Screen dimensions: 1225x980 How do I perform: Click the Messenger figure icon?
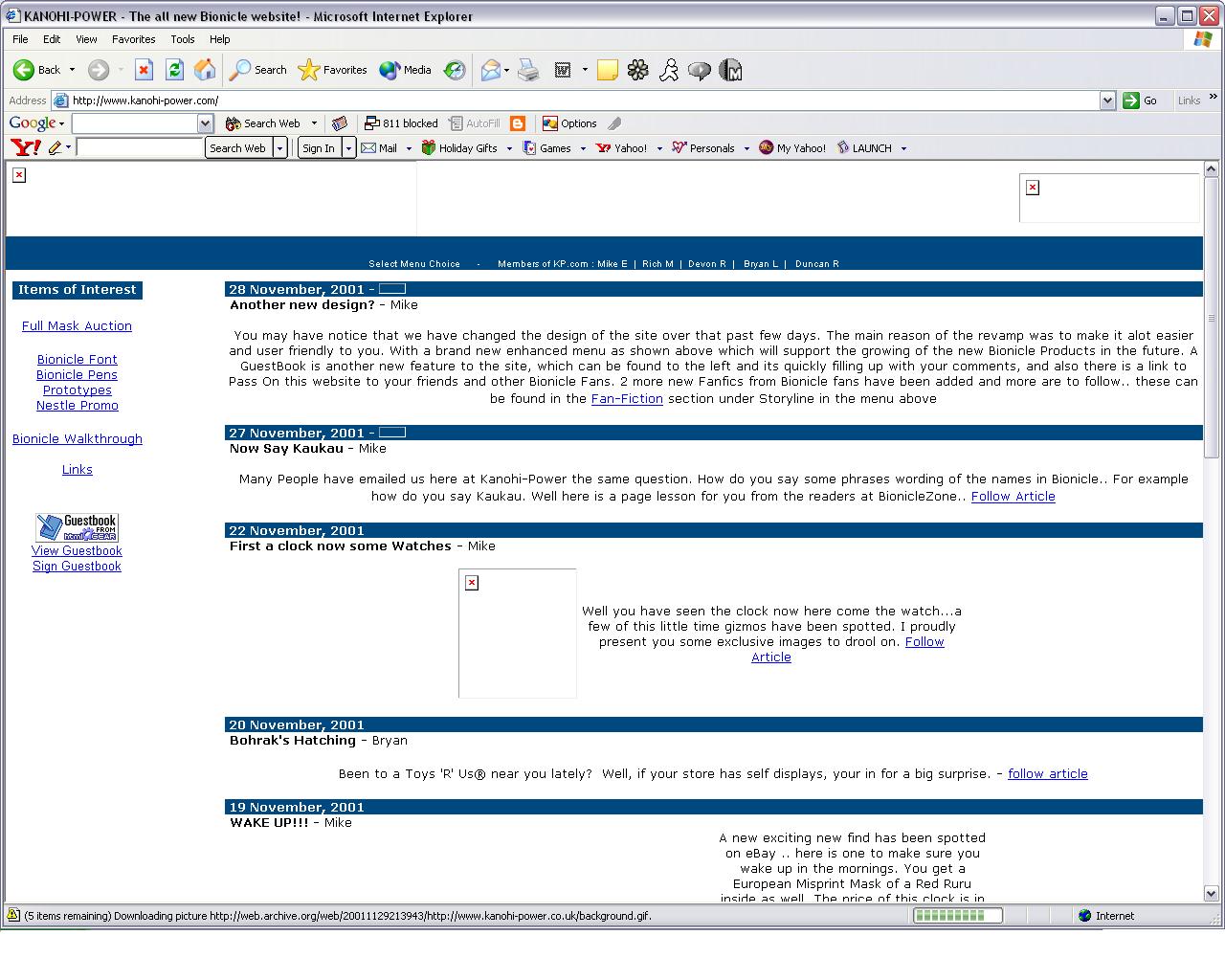click(x=669, y=70)
